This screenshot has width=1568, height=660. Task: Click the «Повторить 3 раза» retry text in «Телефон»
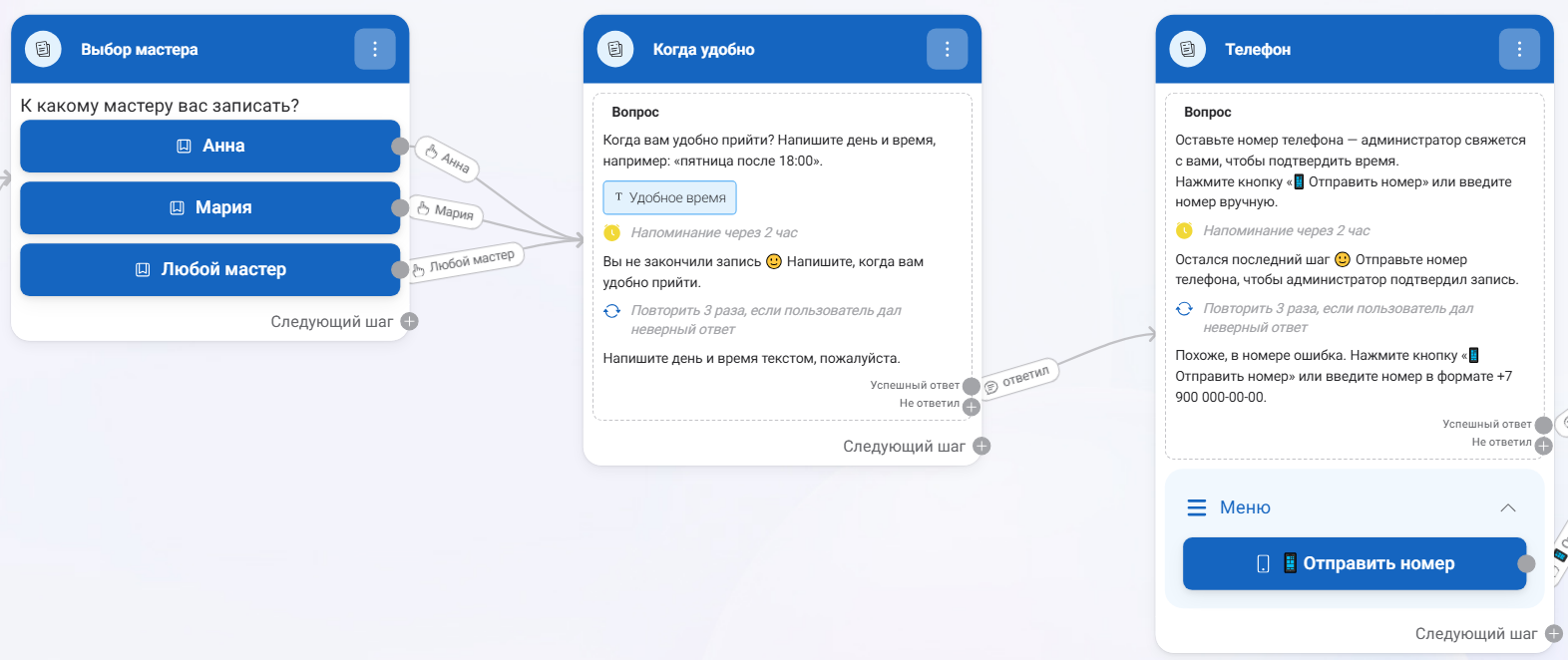[1339, 318]
